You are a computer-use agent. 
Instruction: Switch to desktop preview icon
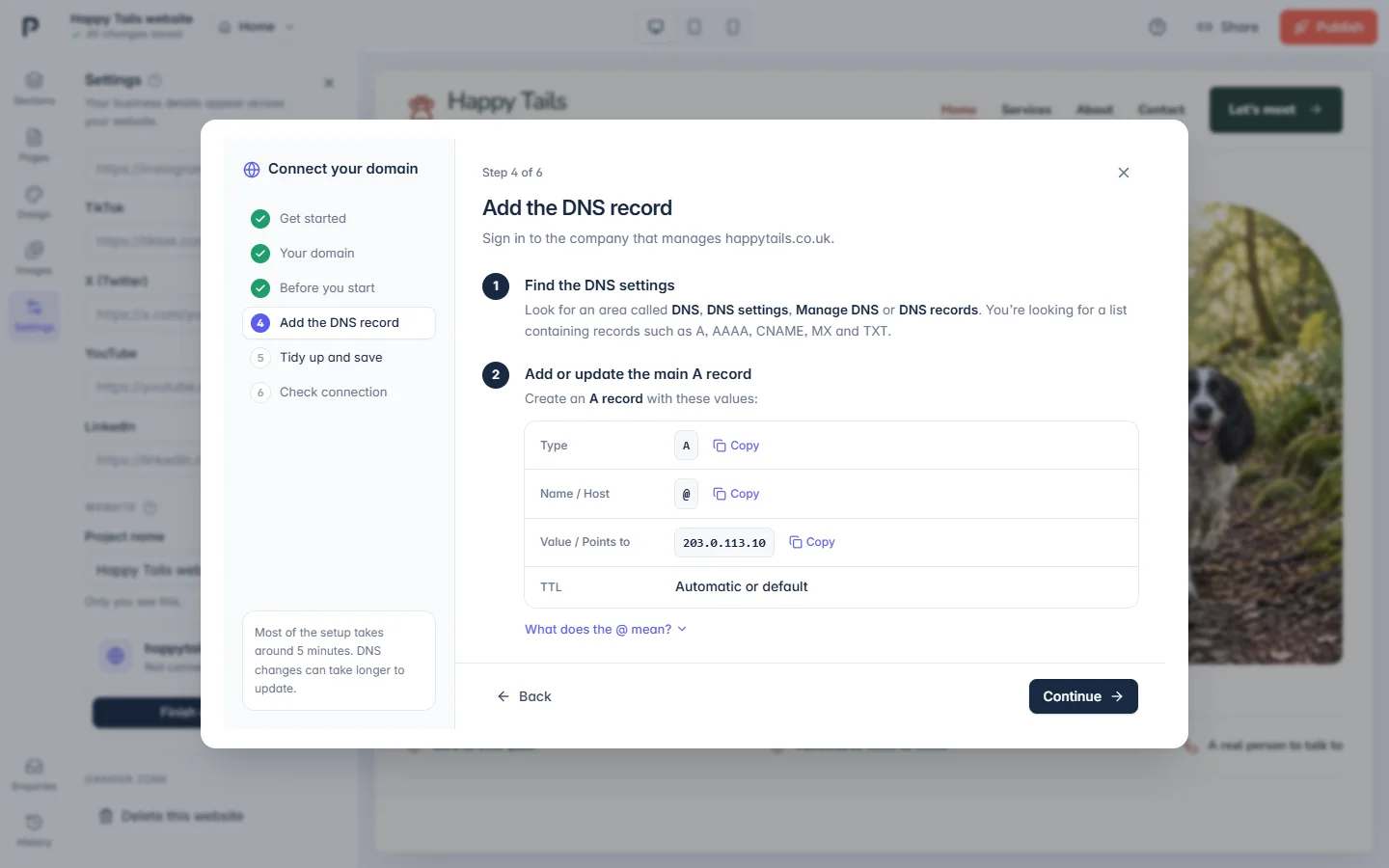coord(656,27)
